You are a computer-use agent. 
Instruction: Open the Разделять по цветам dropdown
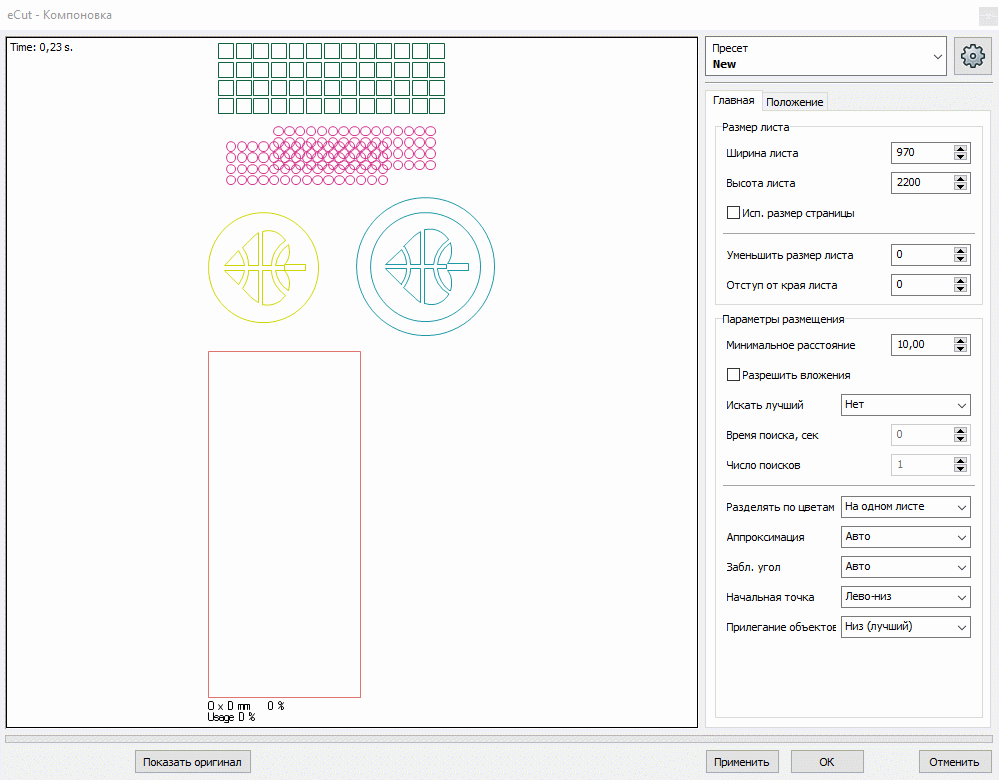coord(905,507)
